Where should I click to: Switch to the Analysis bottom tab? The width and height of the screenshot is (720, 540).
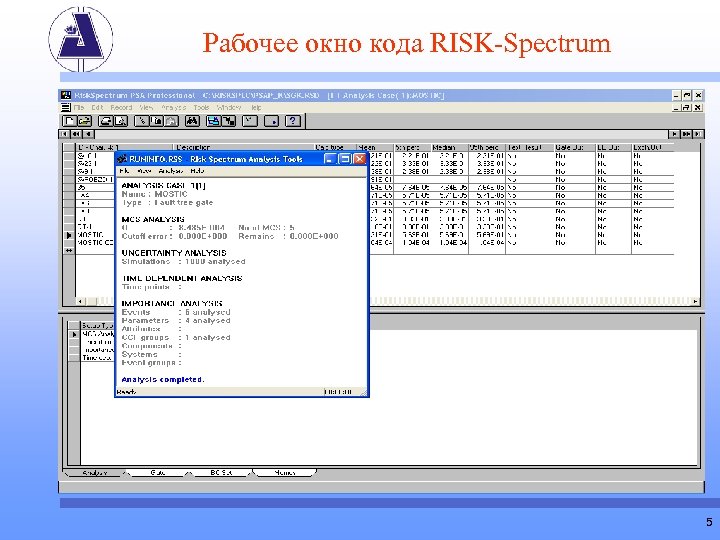(95, 472)
